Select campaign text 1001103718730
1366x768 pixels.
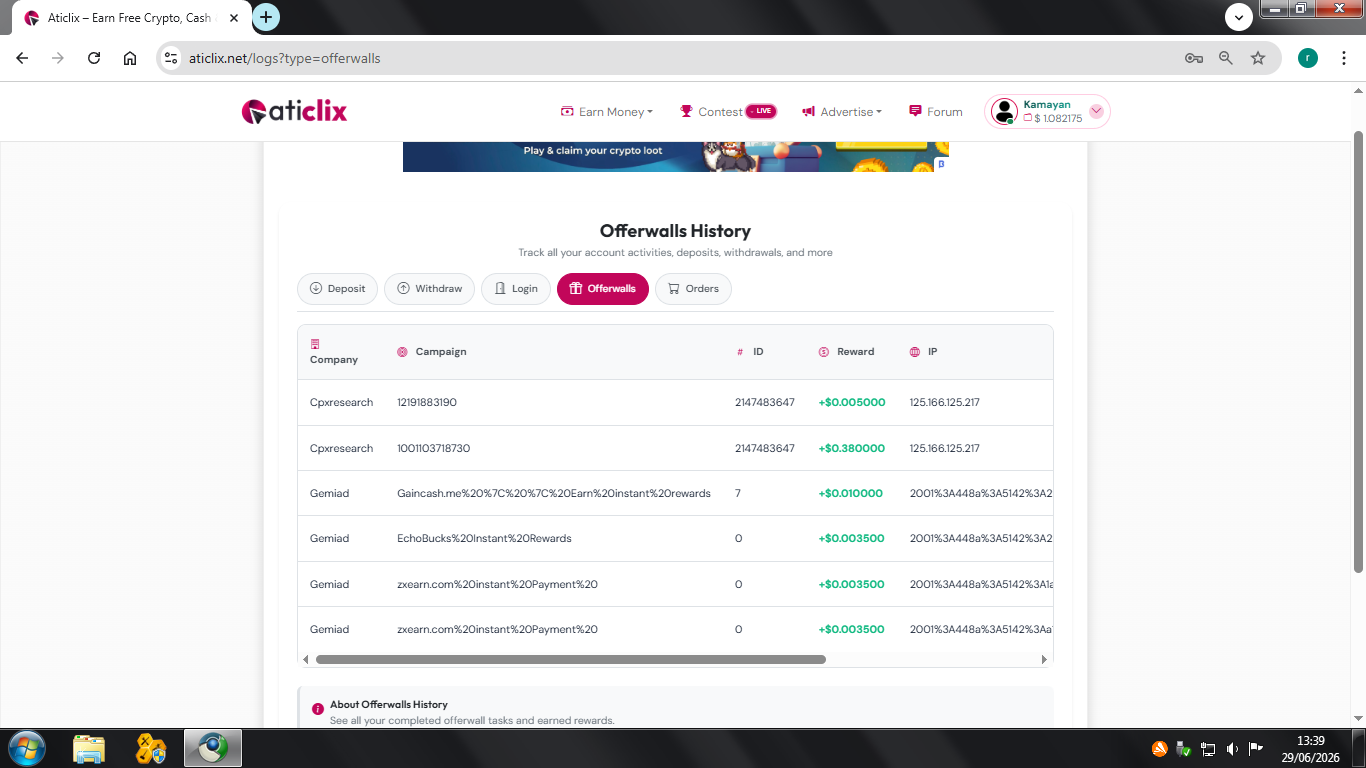[x=433, y=448]
